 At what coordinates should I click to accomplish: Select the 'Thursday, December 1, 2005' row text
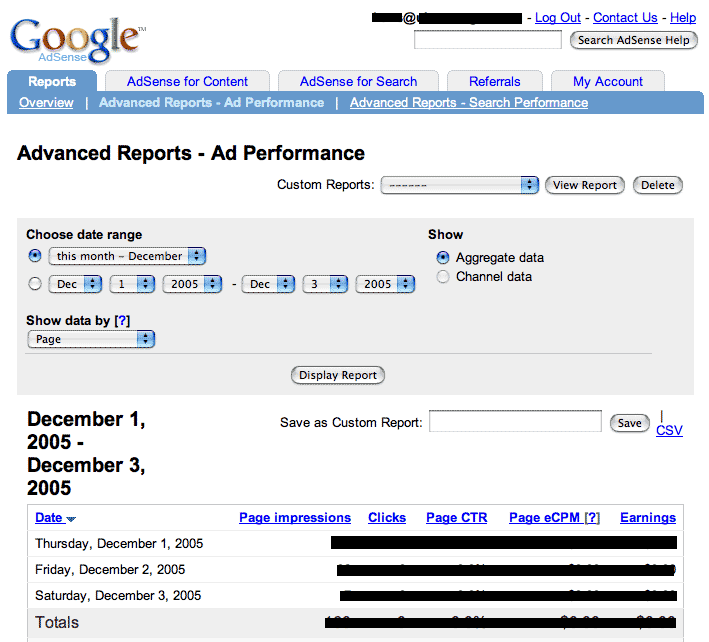119,543
